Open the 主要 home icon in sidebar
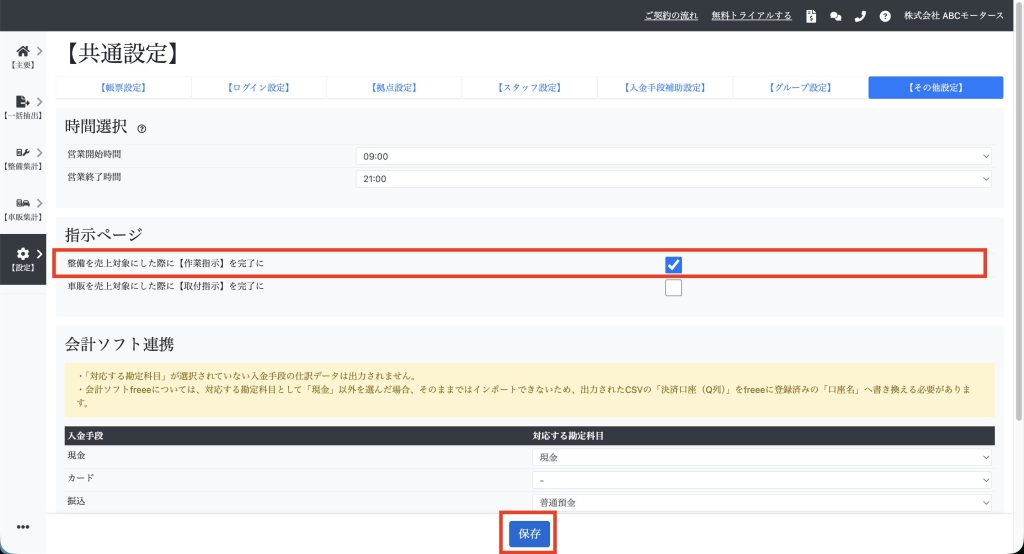Viewport: 1024px width, 554px height. click(23, 52)
